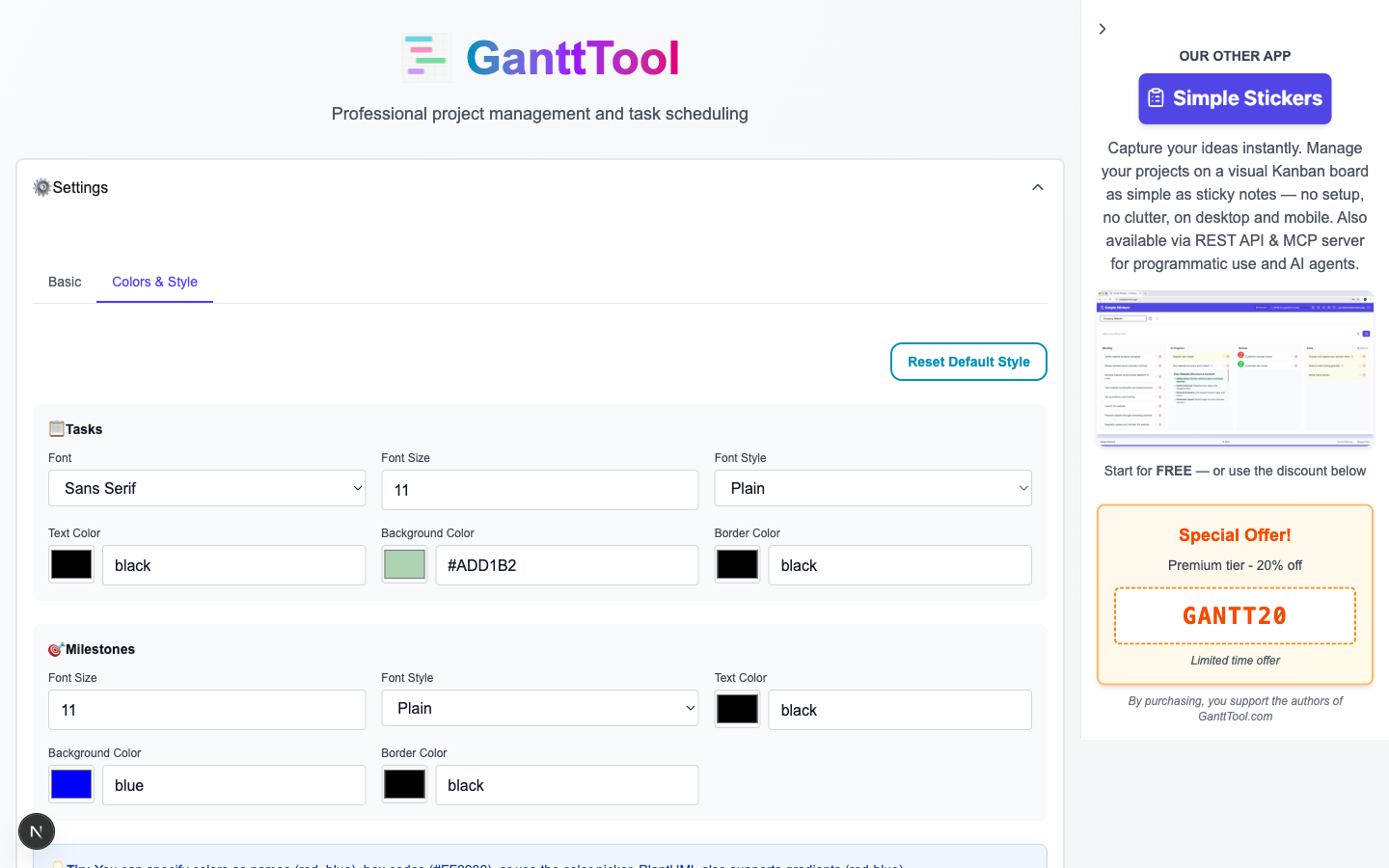Click the Tasks Background Color #ADD1B2 field
Screen dimensions: 1389x868
[x=567, y=565]
